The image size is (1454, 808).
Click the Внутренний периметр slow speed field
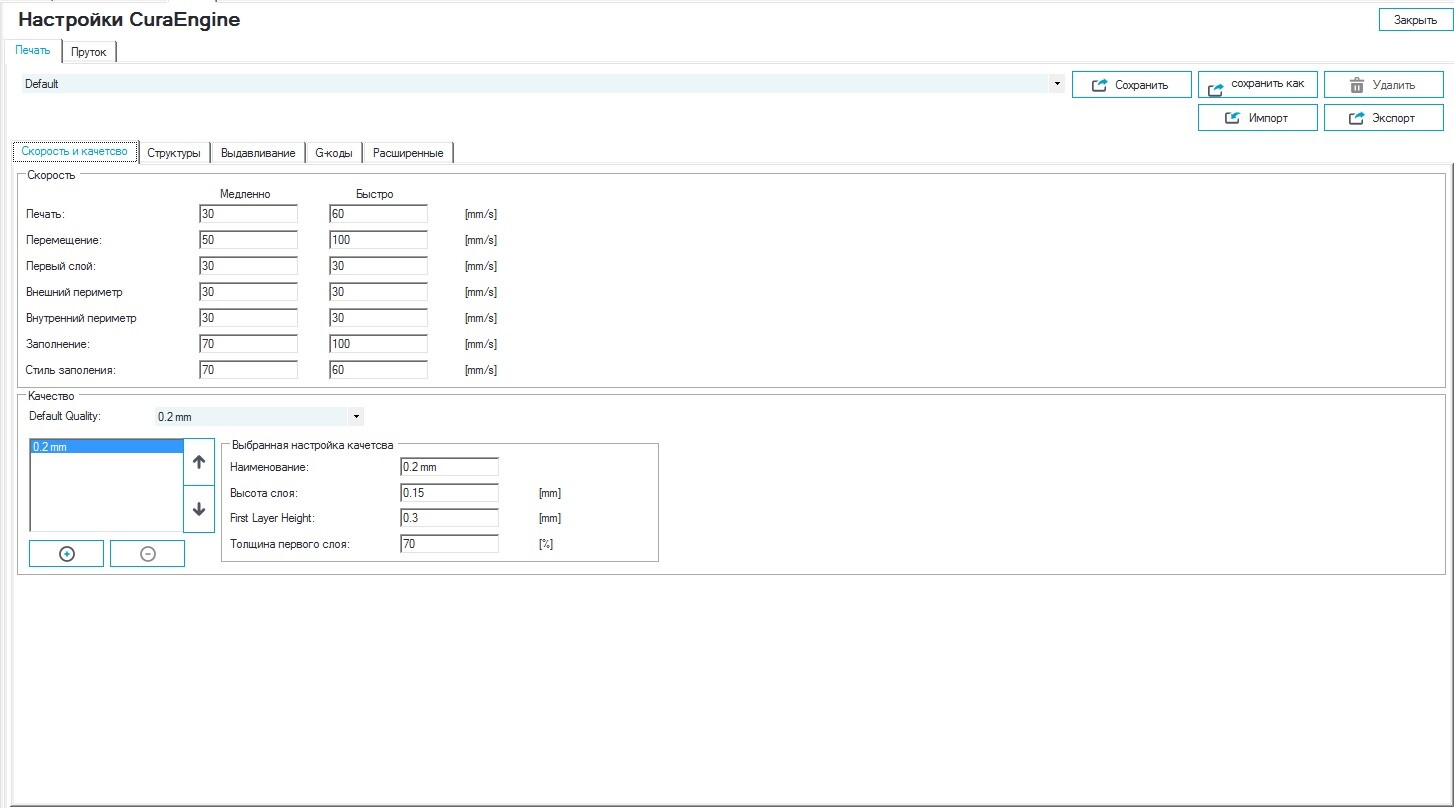[x=249, y=318]
